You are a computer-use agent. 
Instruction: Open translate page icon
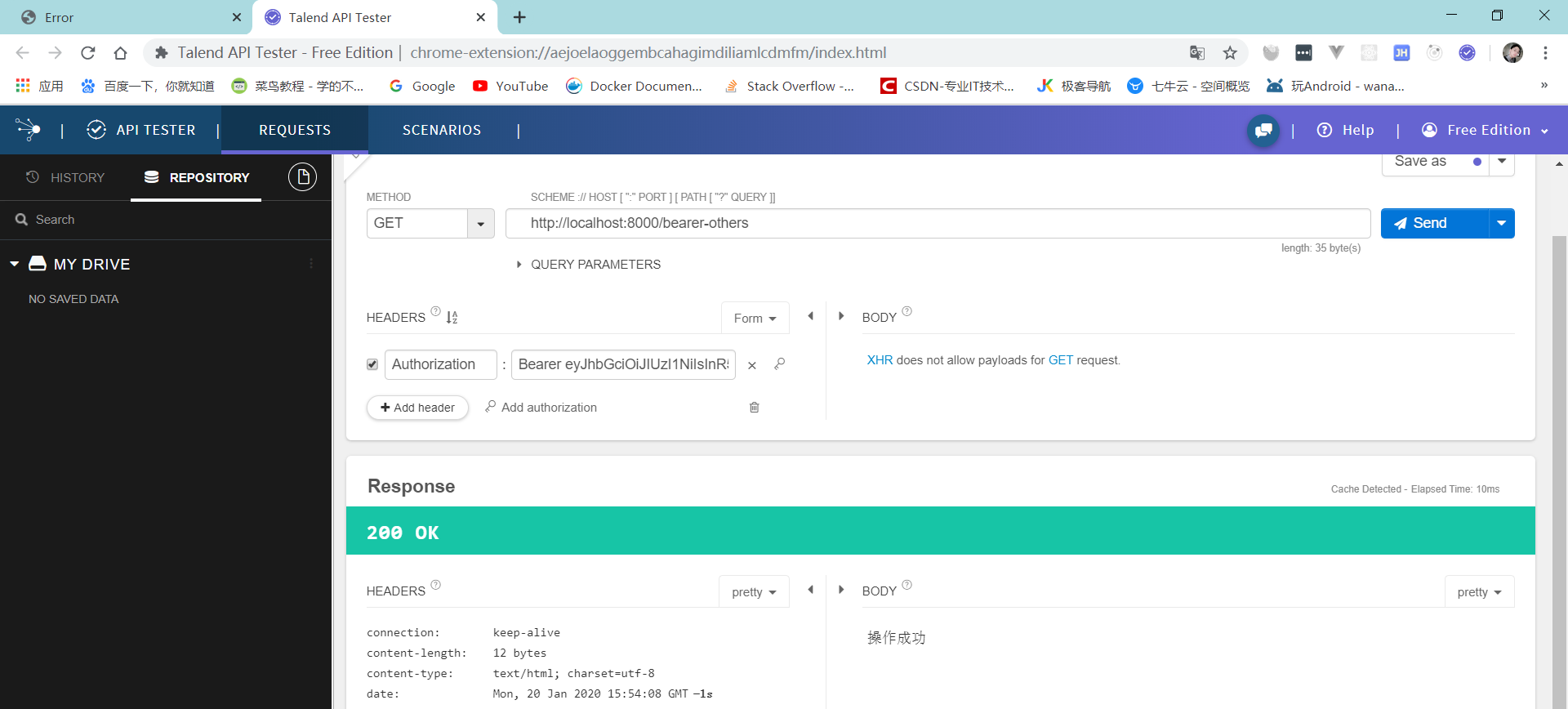1197,53
